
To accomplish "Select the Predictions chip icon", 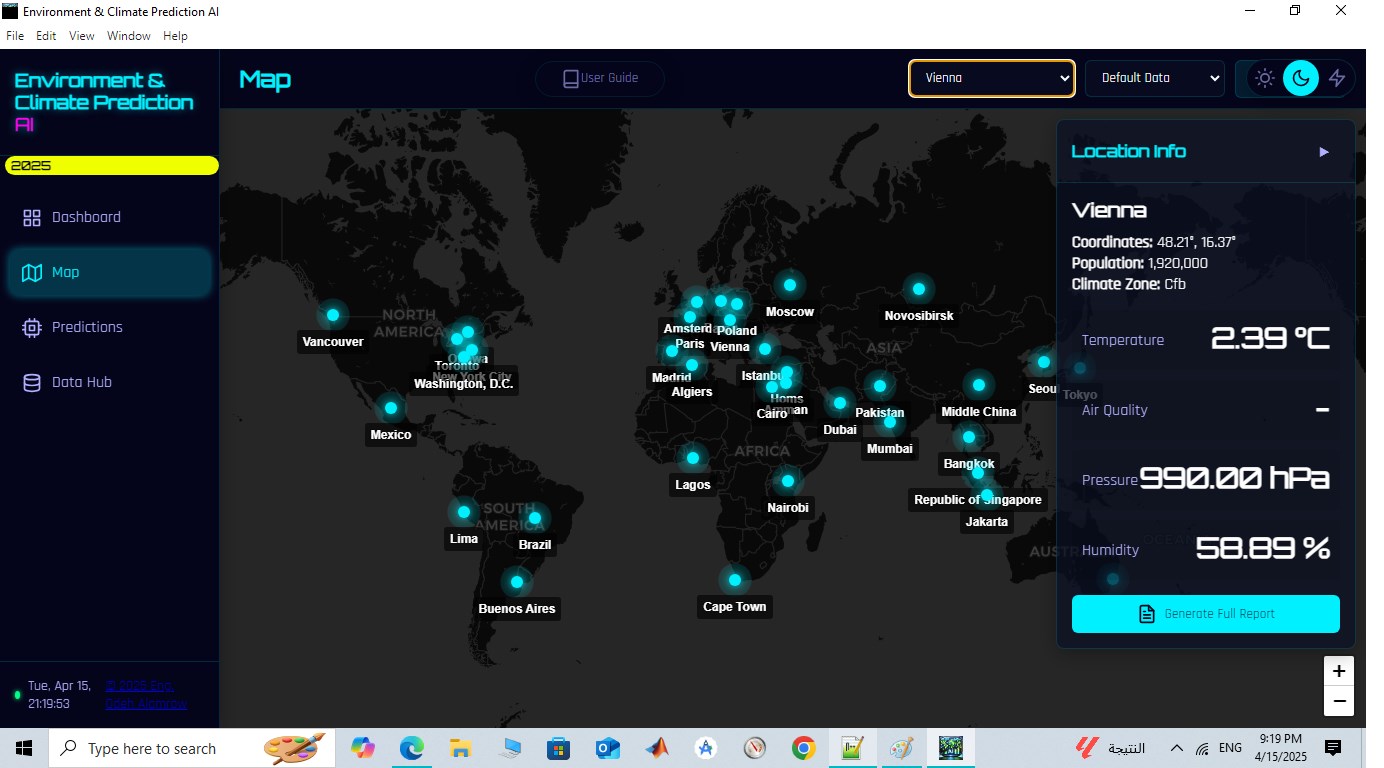I will tap(32, 328).
